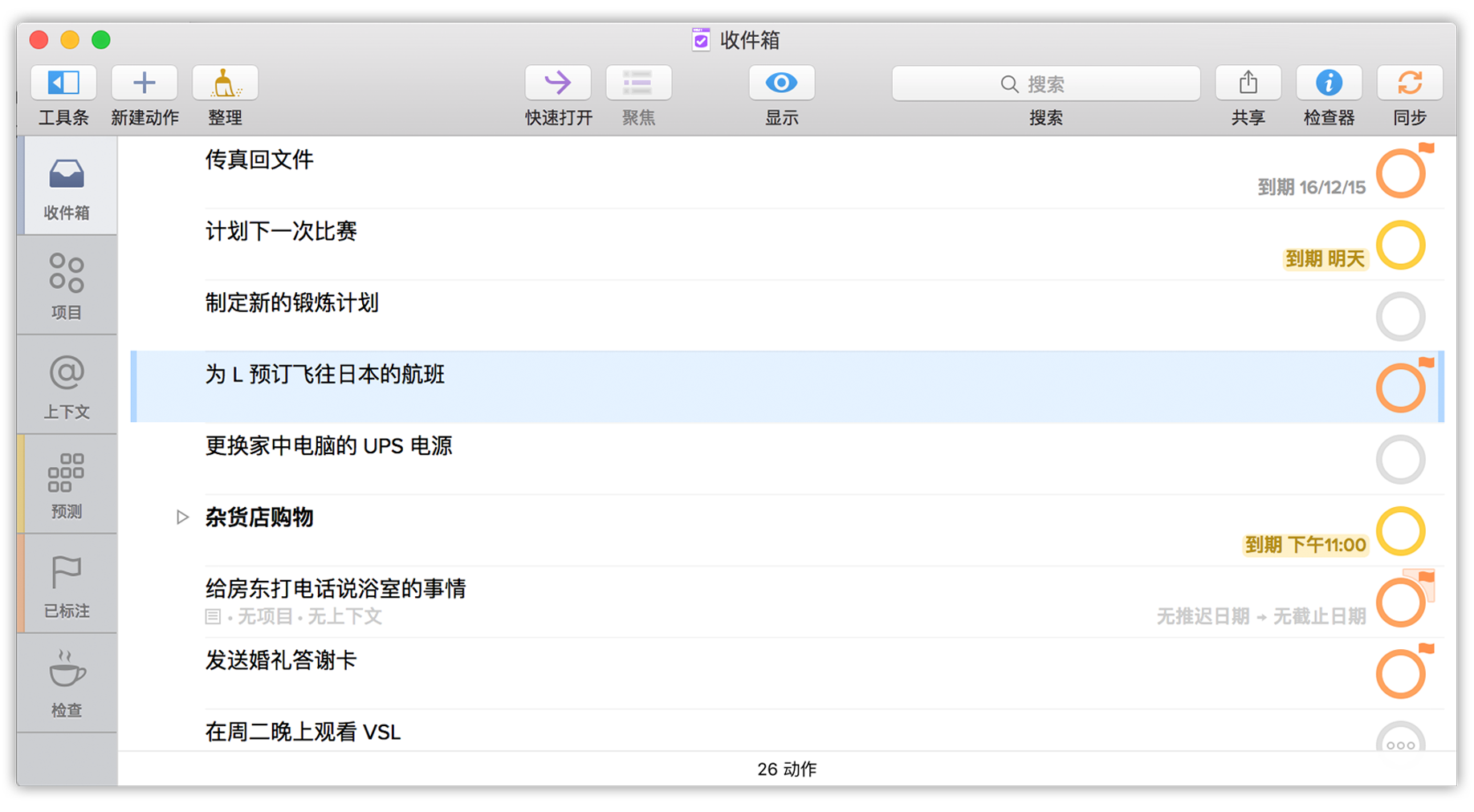Toggle the sidebar with 工具条 button
1474x812 pixels.
[63, 83]
